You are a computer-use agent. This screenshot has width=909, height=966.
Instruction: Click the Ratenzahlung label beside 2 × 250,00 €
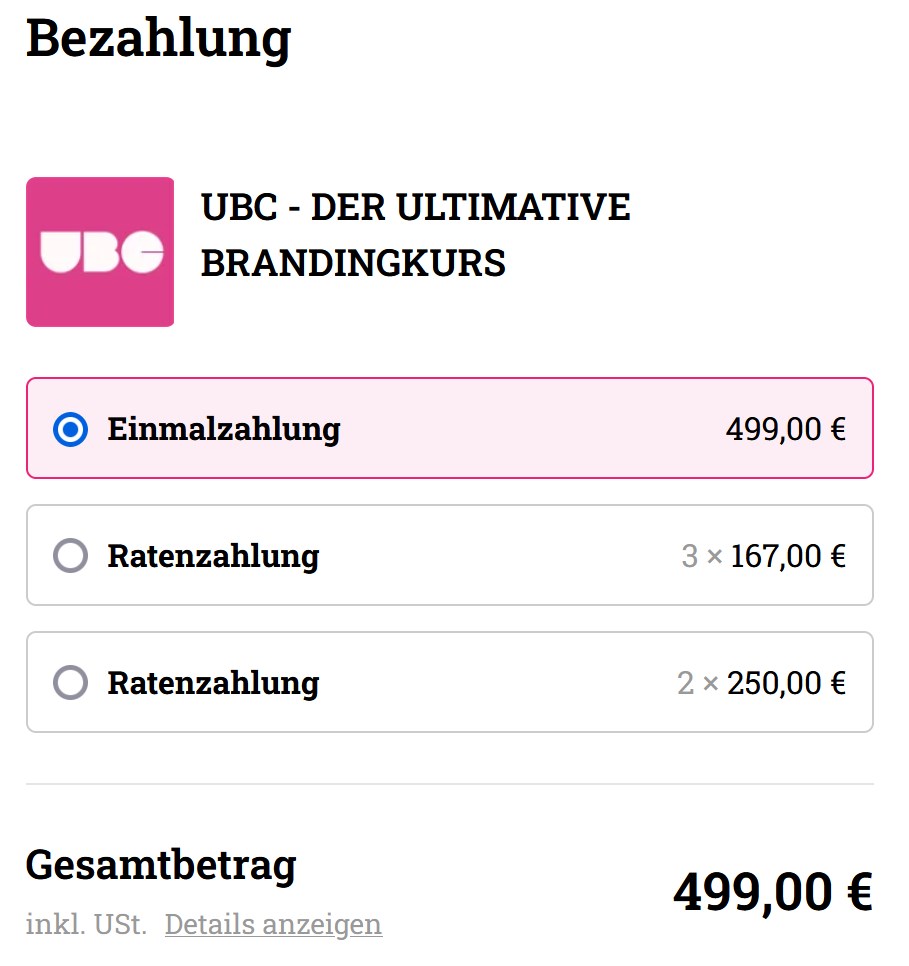pos(213,684)
